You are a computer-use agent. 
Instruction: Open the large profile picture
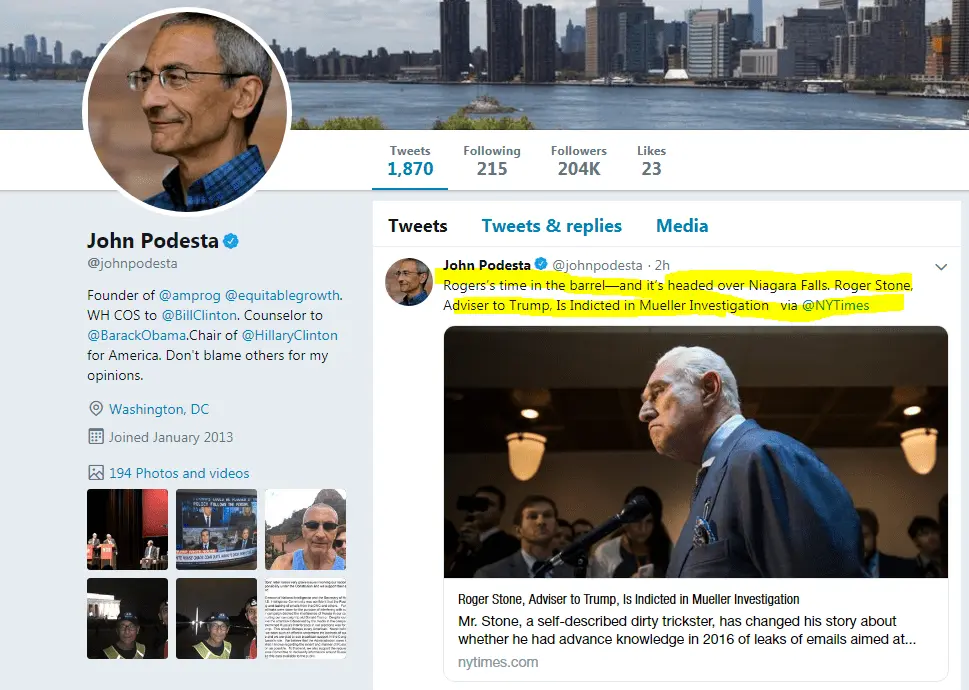point(187,113)
